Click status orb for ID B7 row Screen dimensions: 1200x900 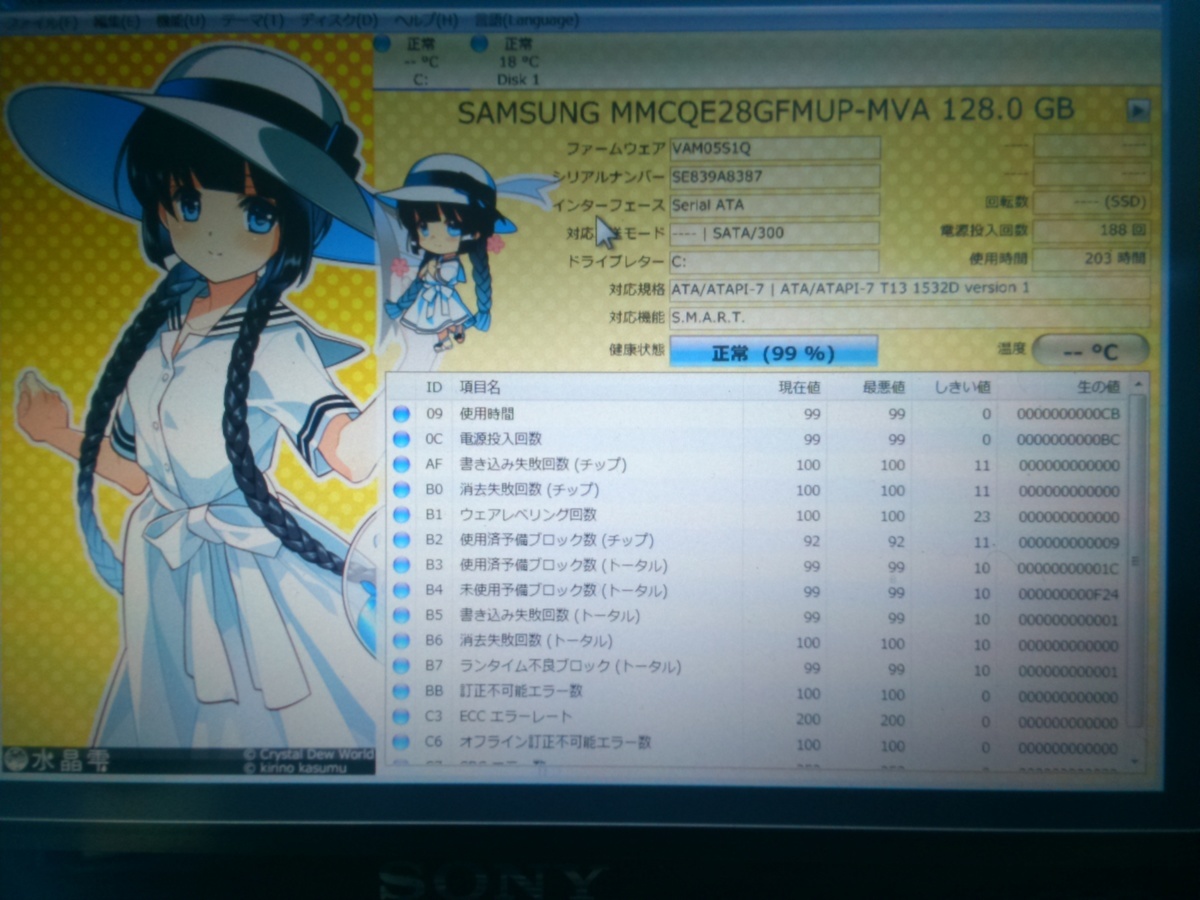click(402, 666)
